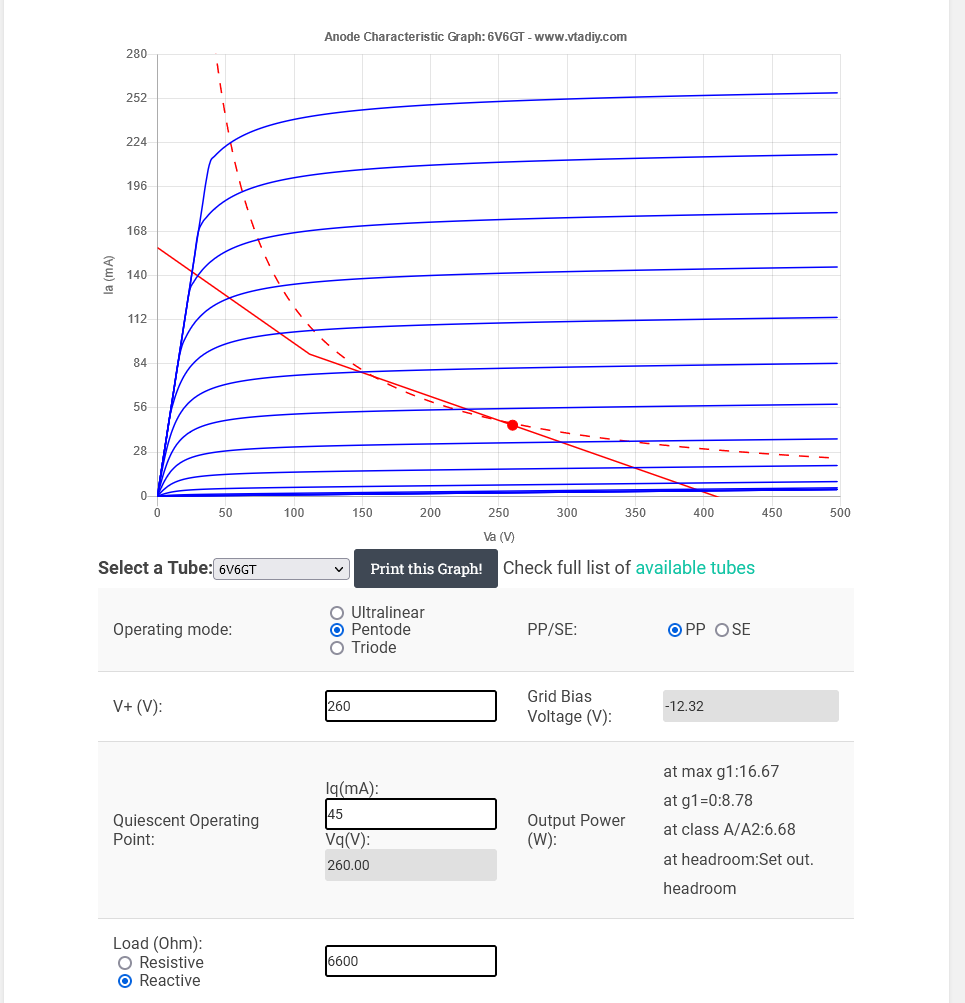Image resolution: width=965 pixels, height=1003 pixels.
Task: Choose the Reactive load radio button
Action: pos(125,981)
